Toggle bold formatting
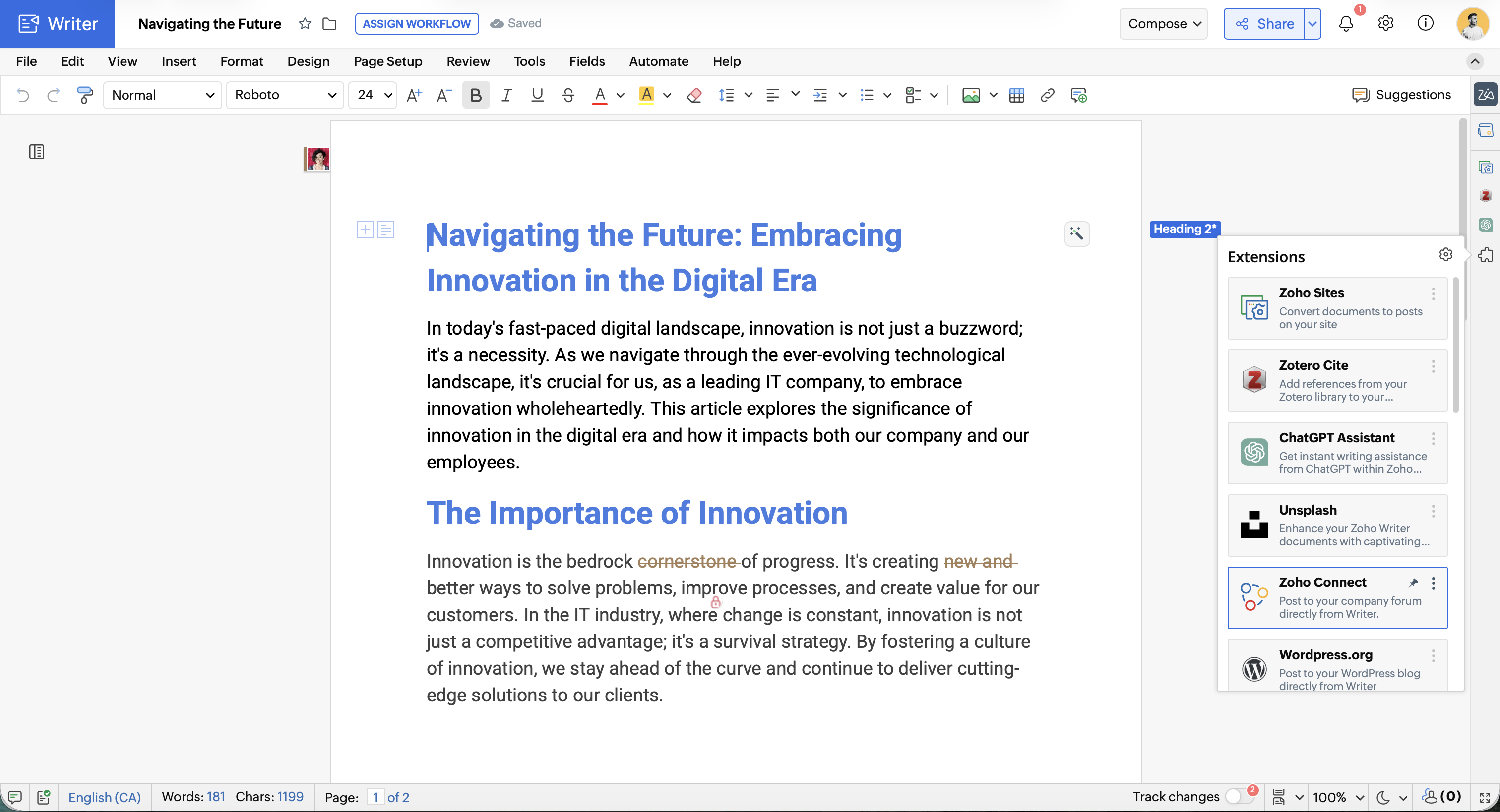 pos(475,95)
